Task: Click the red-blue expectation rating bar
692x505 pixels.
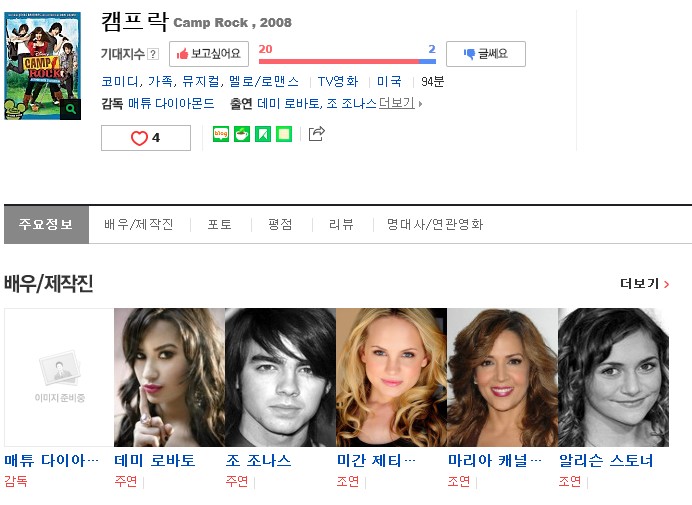Action: click(347, 61)
